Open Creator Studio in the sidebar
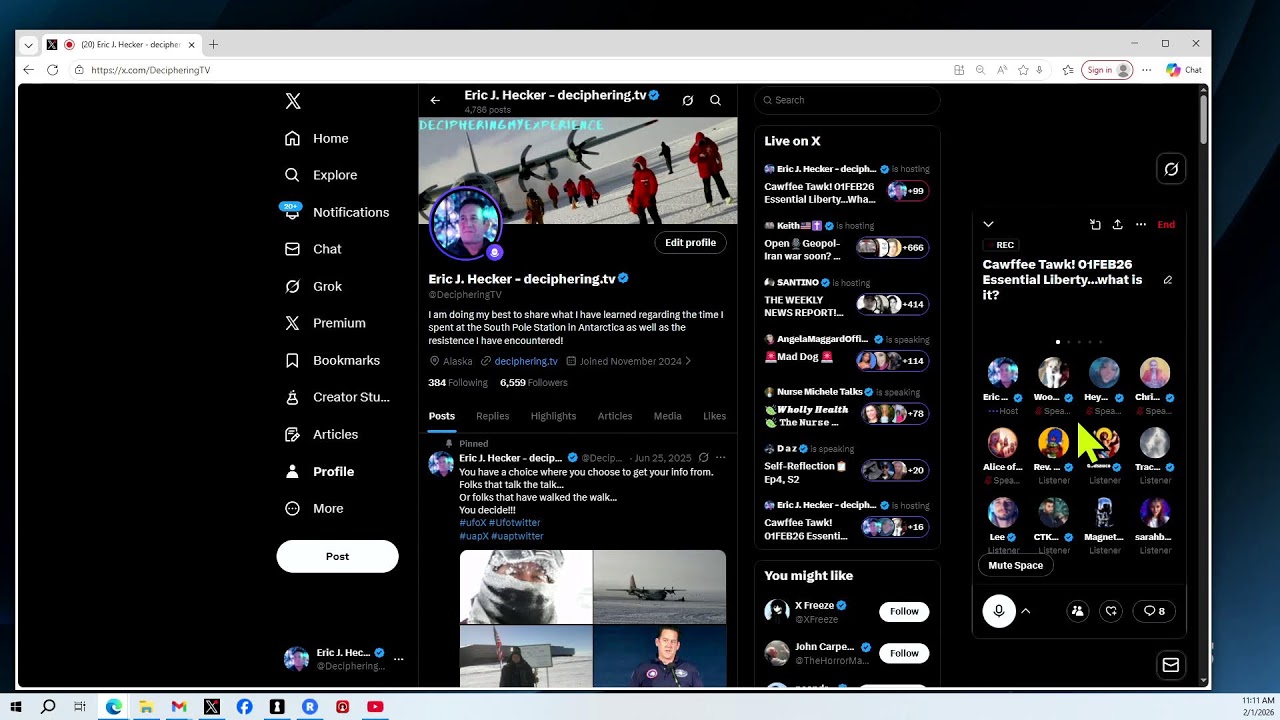Viewport: 1280px width, 720px height. pyautogui.click(x=337, y=397)
